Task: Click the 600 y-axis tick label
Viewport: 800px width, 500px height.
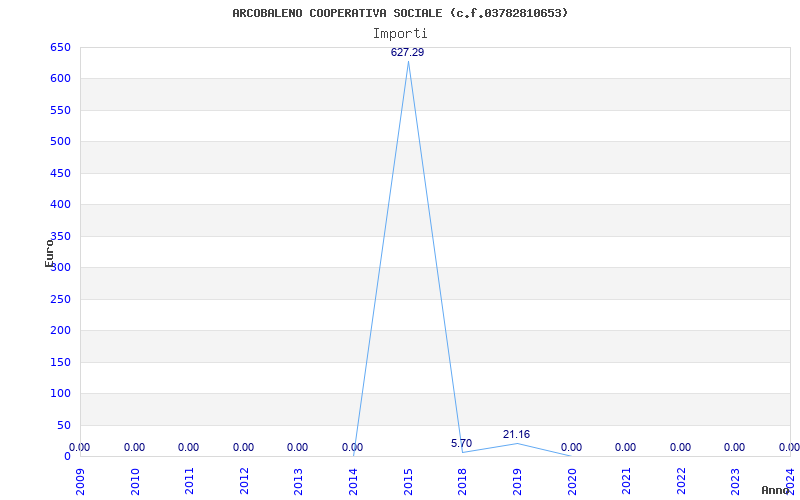Action: click(60, 79)
